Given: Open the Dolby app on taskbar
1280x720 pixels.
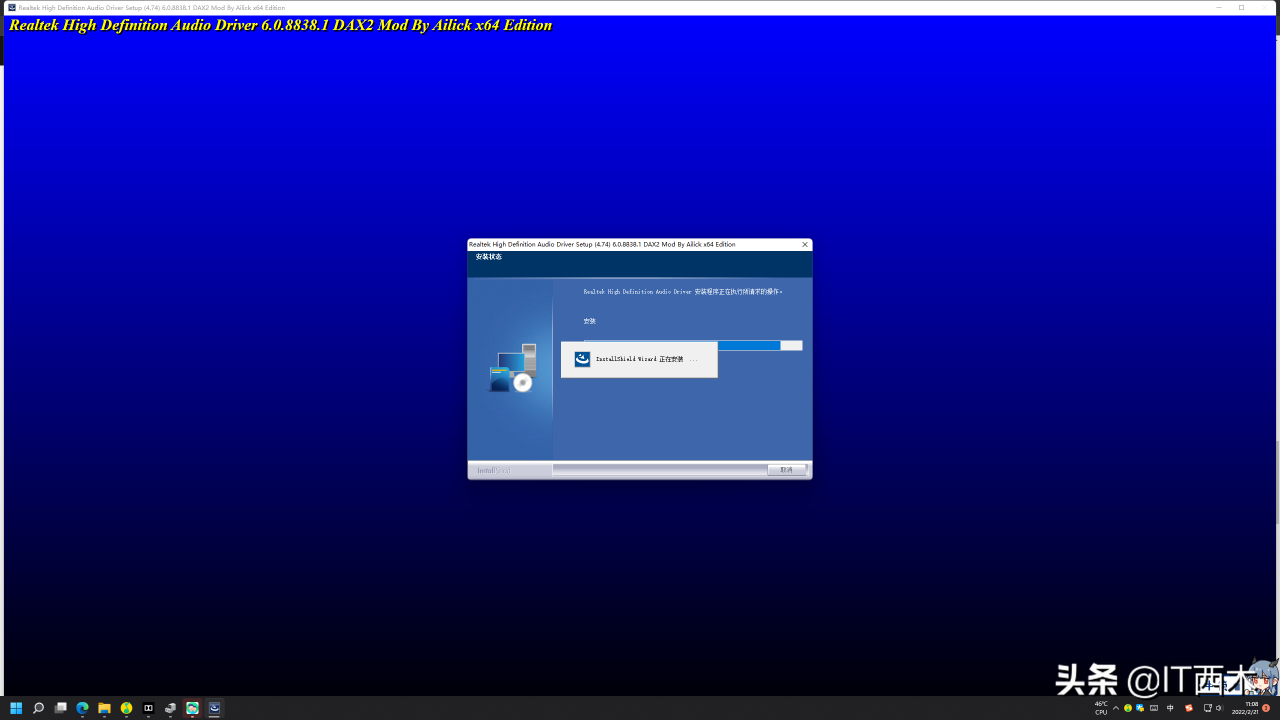Looking at the screenshot, I should click(148, 708).
